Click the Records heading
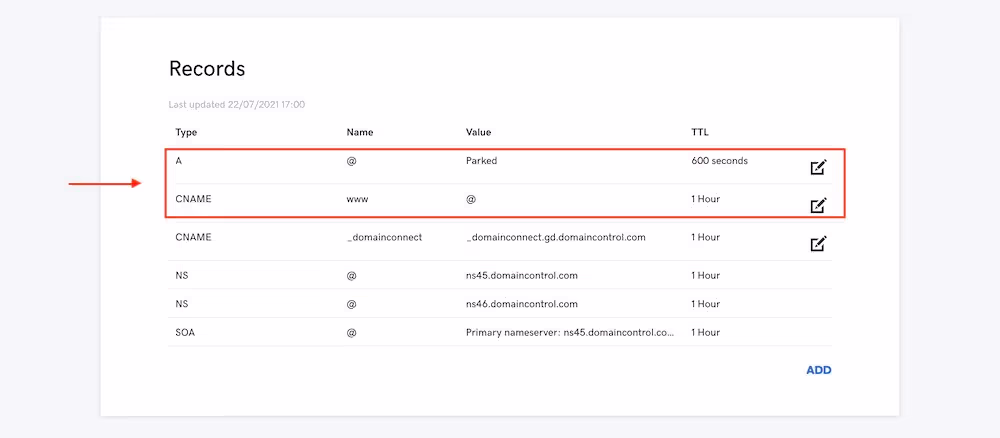1000x438 pixels. point(207,69)
